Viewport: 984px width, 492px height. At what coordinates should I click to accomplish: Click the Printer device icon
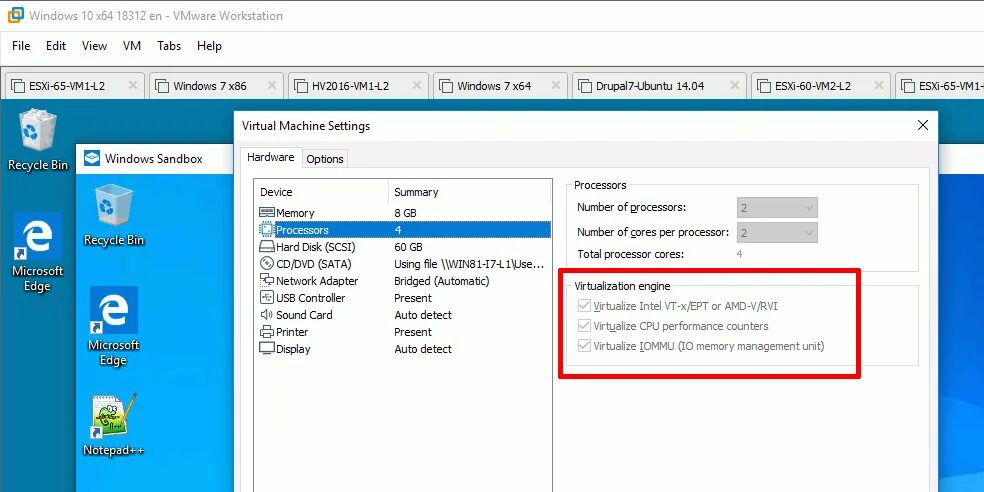pyautogui.click(x=267, y=331)
